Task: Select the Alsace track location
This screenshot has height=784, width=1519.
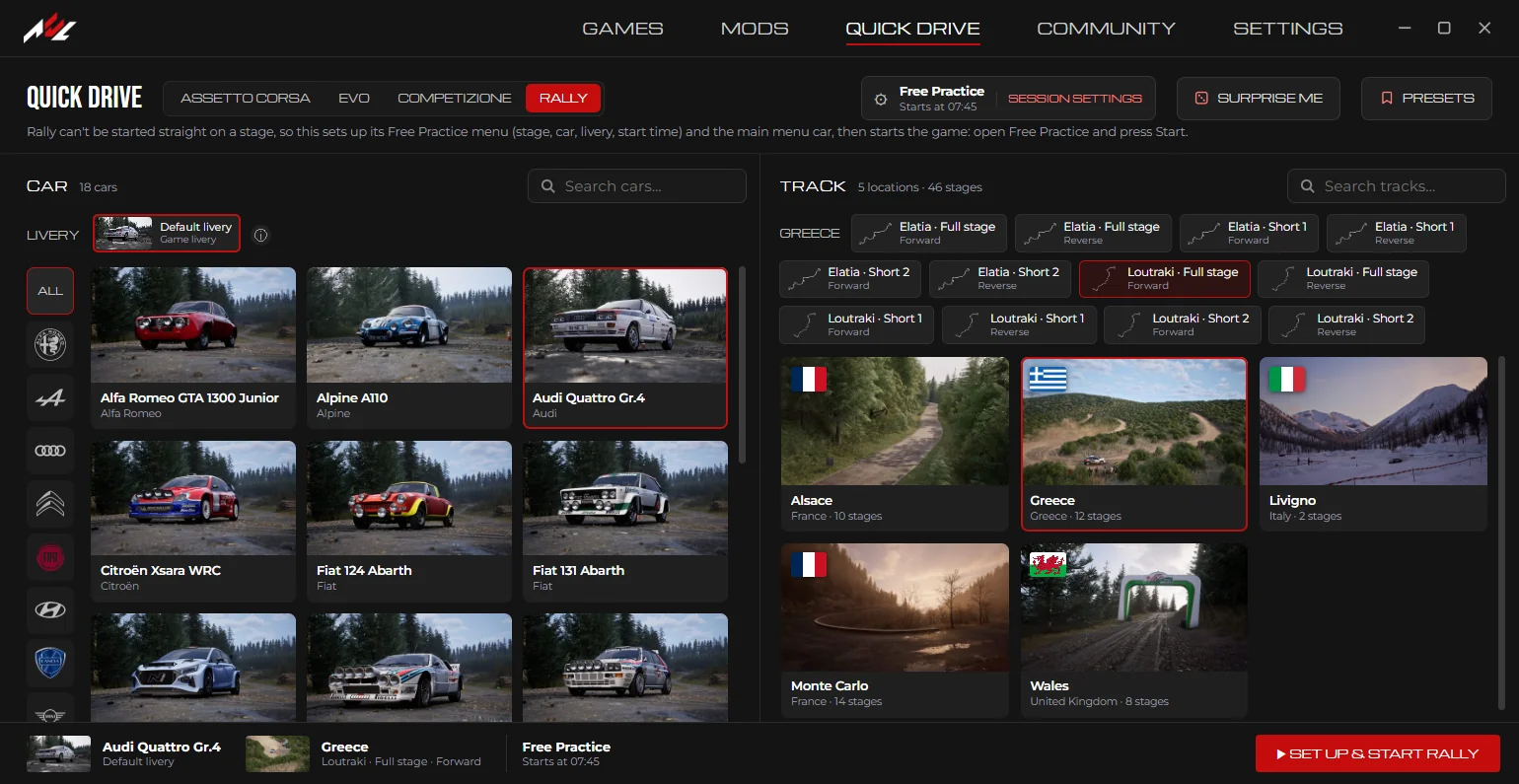Action: coord(895,444)
